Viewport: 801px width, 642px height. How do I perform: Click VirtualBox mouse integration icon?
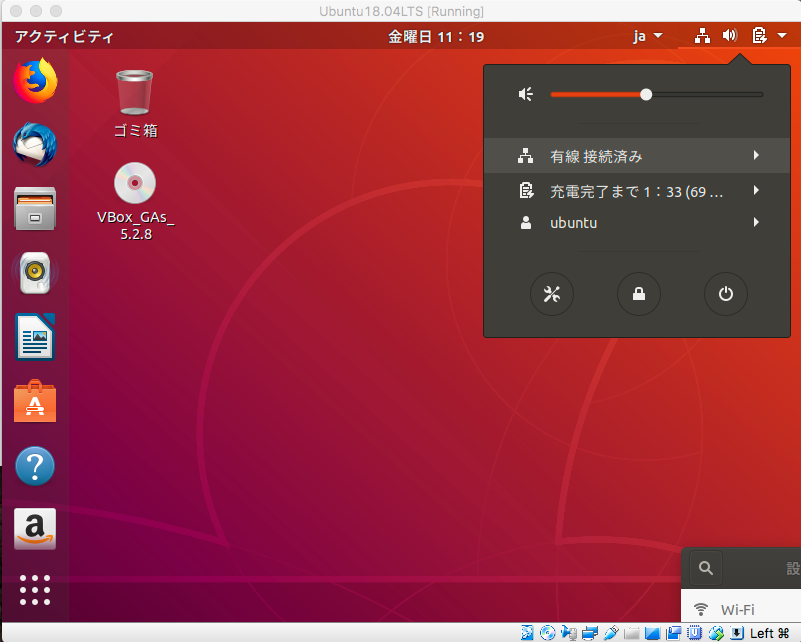(x=716, y=633)
